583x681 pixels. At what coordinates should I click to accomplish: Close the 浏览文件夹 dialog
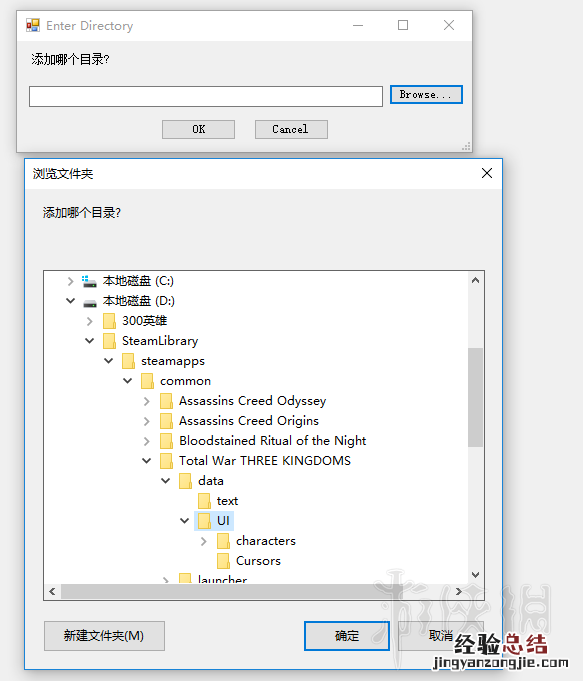(x=487, y=173)
